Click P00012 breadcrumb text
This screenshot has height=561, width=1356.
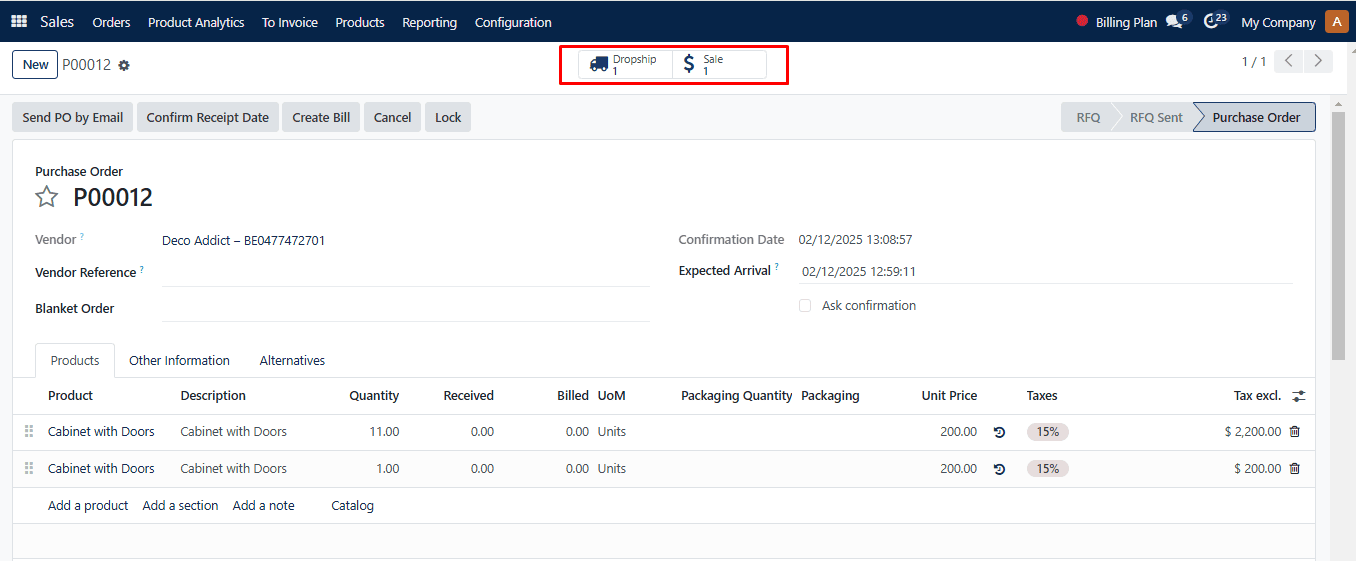[x=87, y=65]
